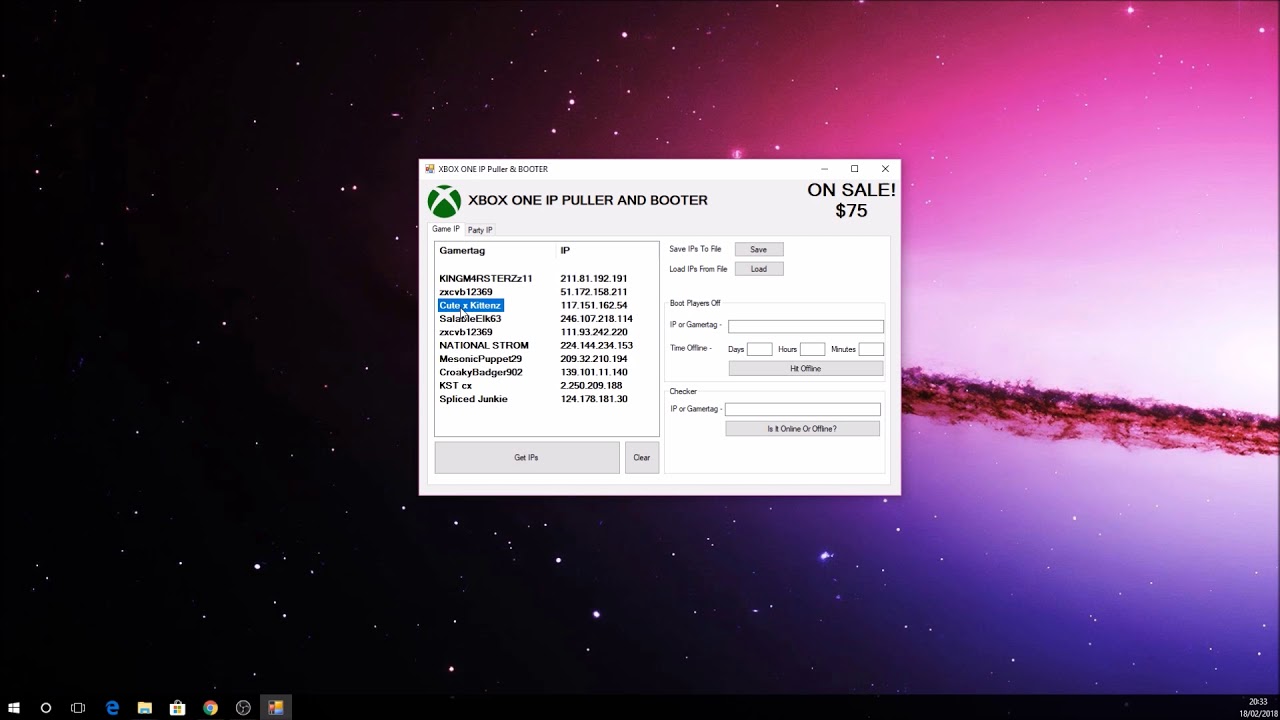Image resolution: width=1280 pixels, height=720 pixels.
Task: Click IP address 224.144.234.153
Action: pos(596,346)
